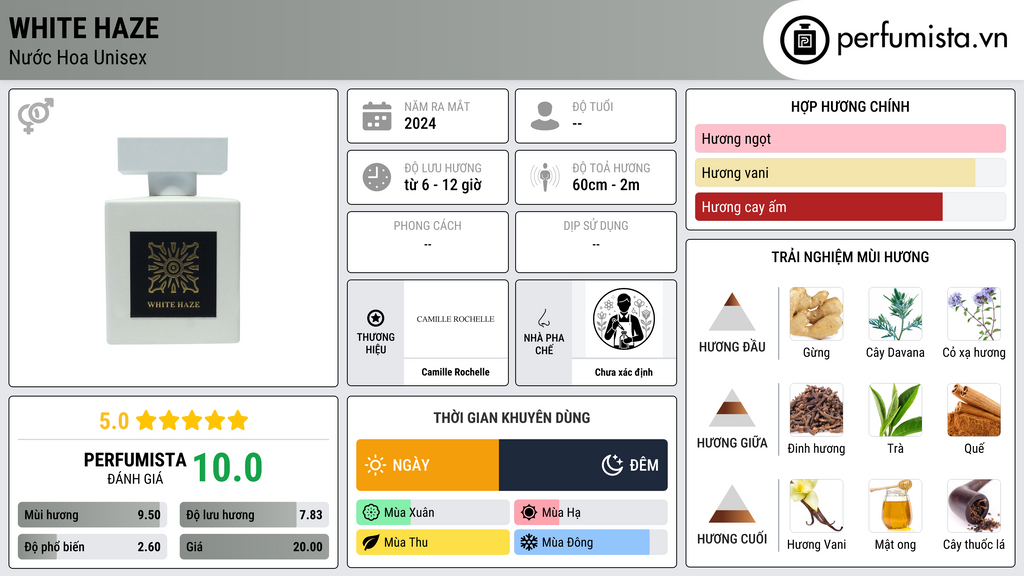The image size is (1024, 576).
Task: Click the Độ phổ biến score bar
Action: click(92, 547)
